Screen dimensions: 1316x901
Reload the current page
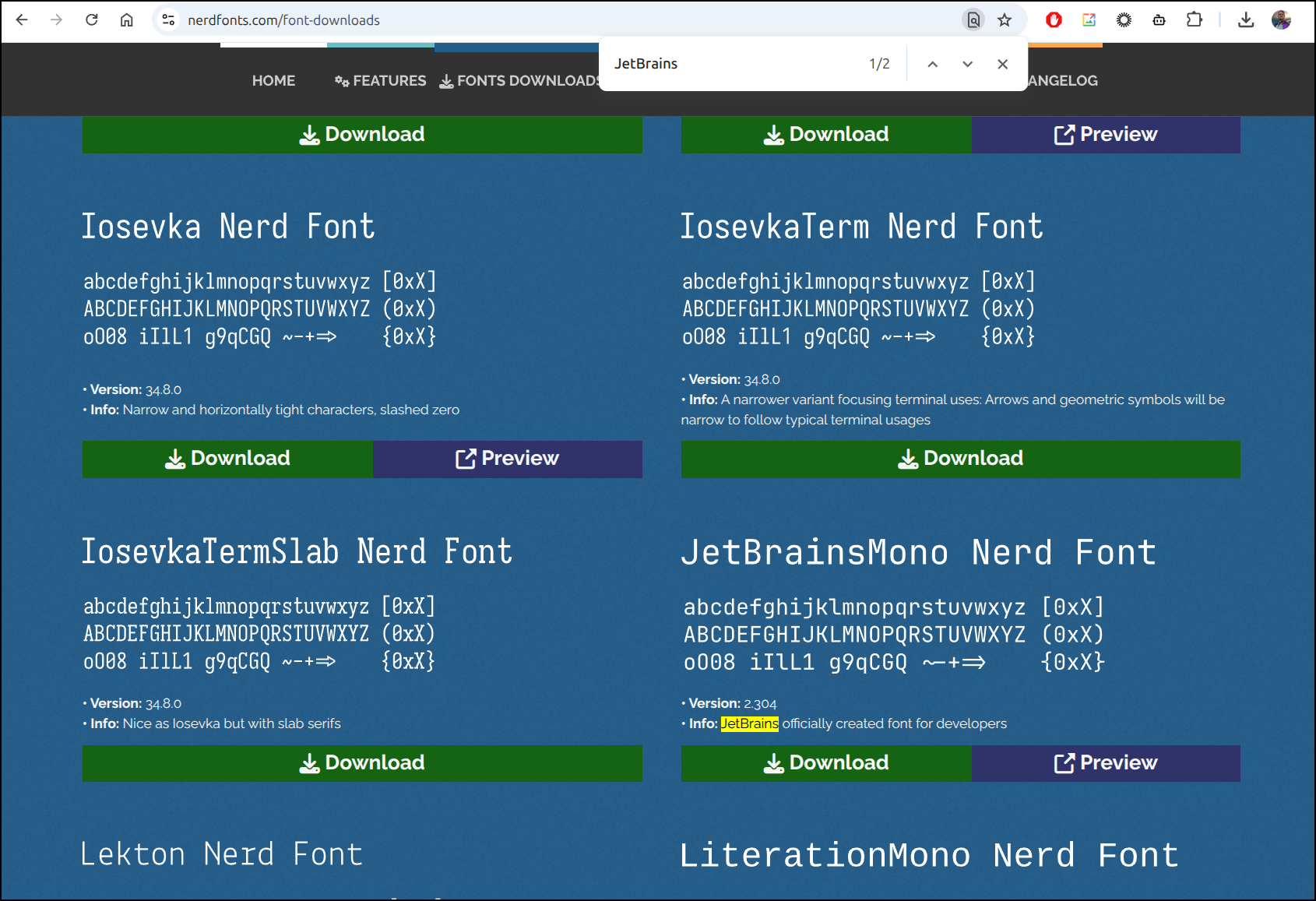(92, 20)
